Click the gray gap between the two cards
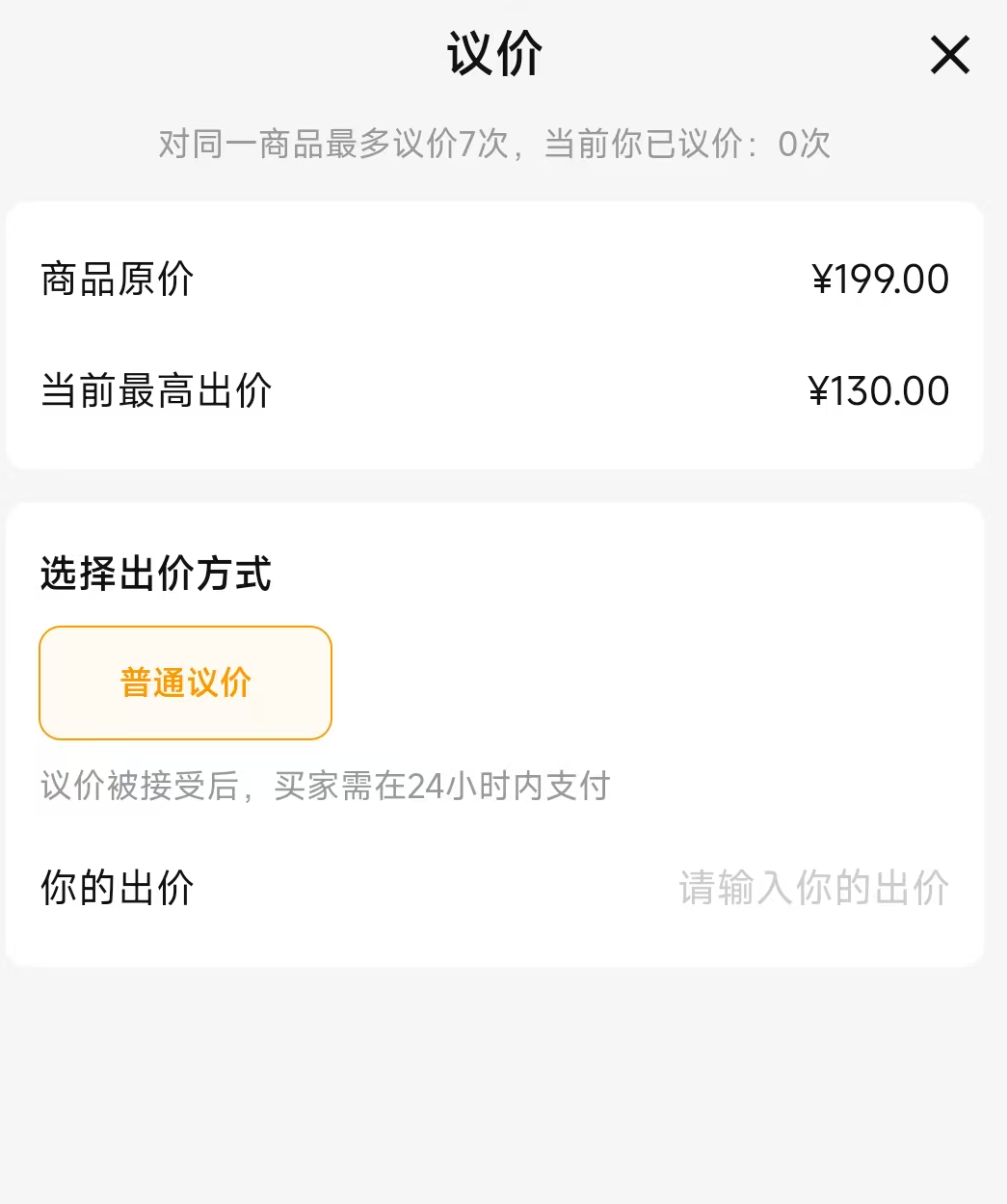This screenshot has height=1204, width=1007. click(503, 486)
